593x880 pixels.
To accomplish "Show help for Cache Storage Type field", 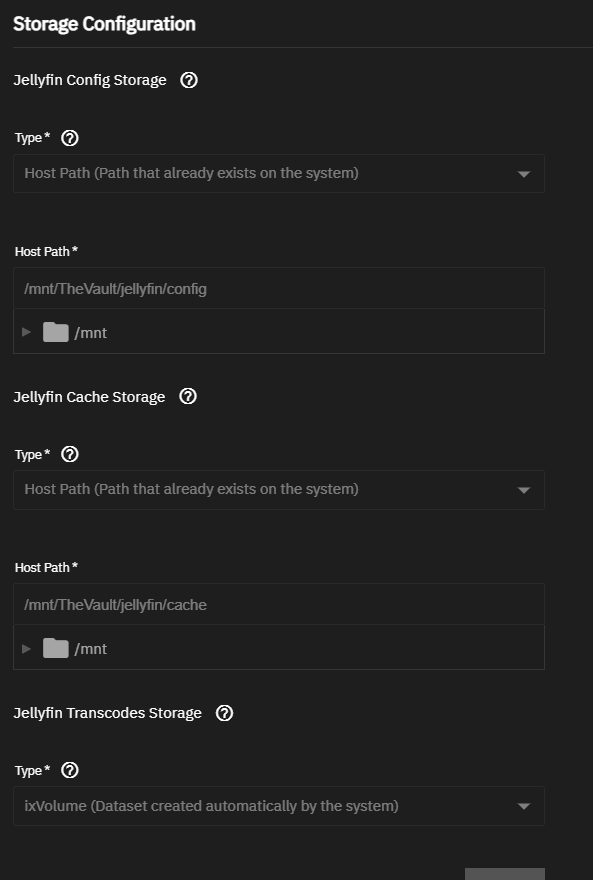I will pyautogui.click(x=70, y=454).
